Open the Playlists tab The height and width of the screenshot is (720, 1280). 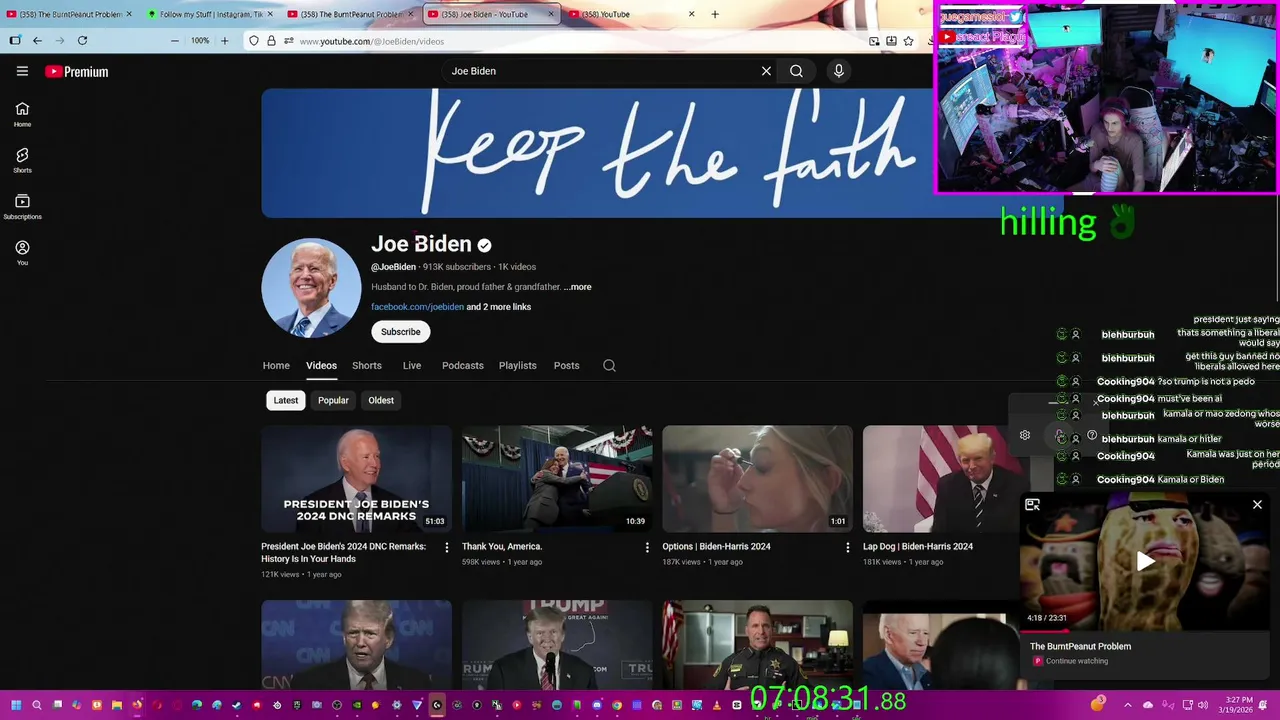[518, 366]
